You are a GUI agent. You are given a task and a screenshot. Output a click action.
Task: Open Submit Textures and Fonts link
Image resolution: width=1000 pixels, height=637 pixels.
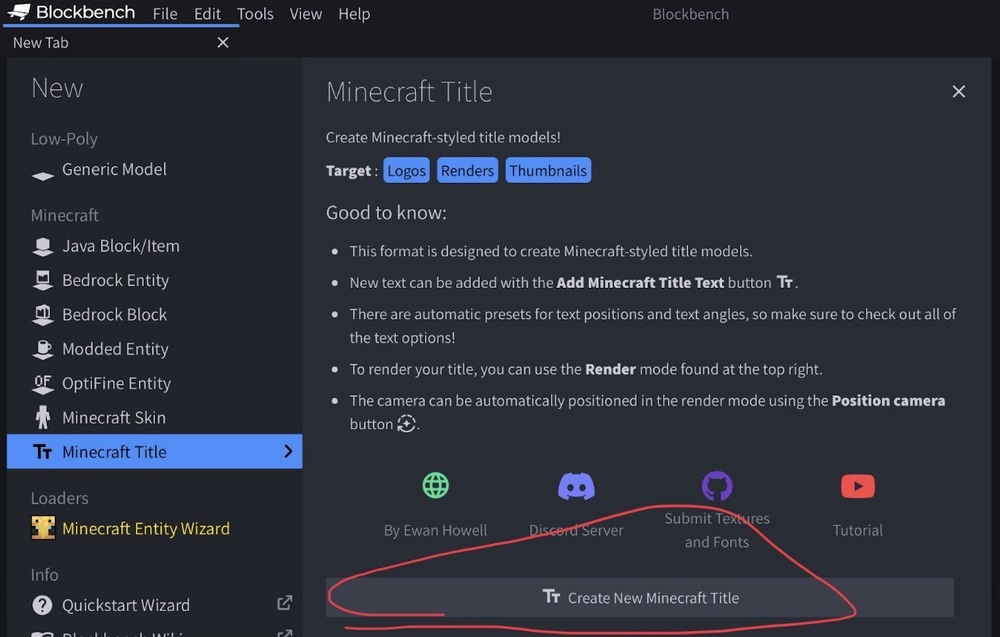(717, 531)
